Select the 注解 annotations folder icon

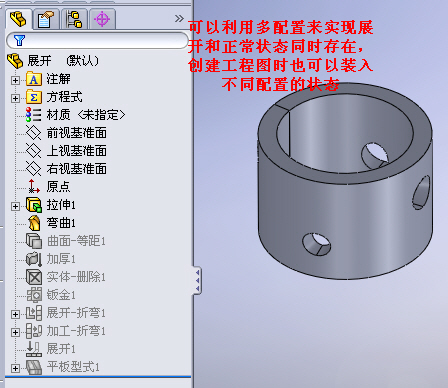(x=34, y=79)
